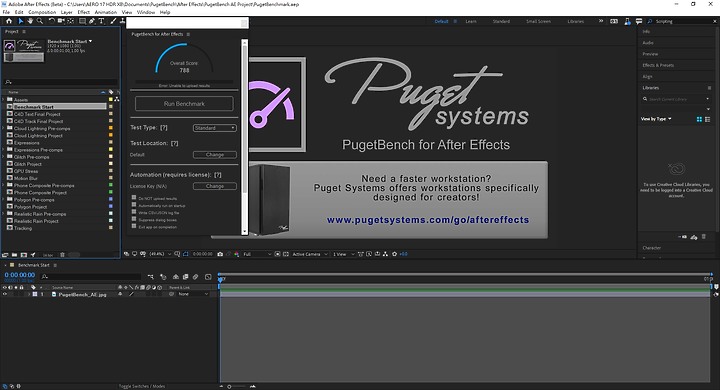Image resolution: width=720 pixels, height=390 pixels.
Task: Check 'Exit app on completion' box
Action: click(x=134, y=226)
